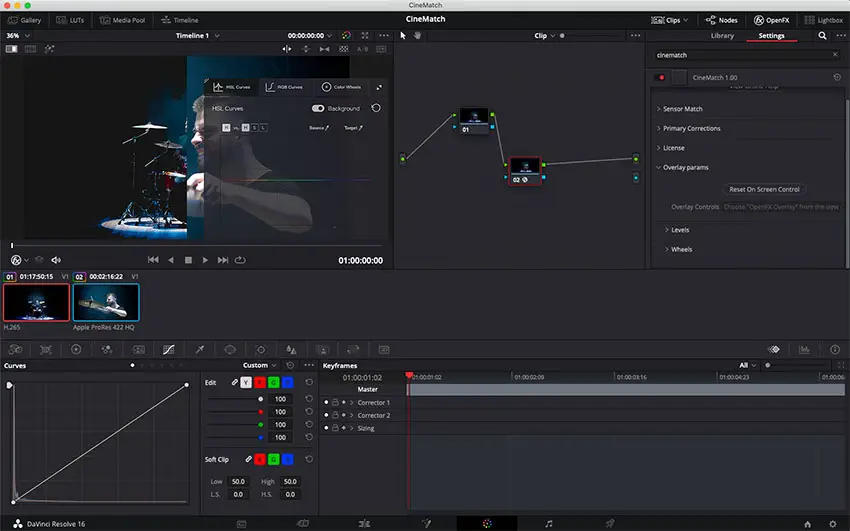The height and width of the screenshot is (531, 850).
Task: Open the Color Wheels palette icon
Action: (x=76, y=349)
